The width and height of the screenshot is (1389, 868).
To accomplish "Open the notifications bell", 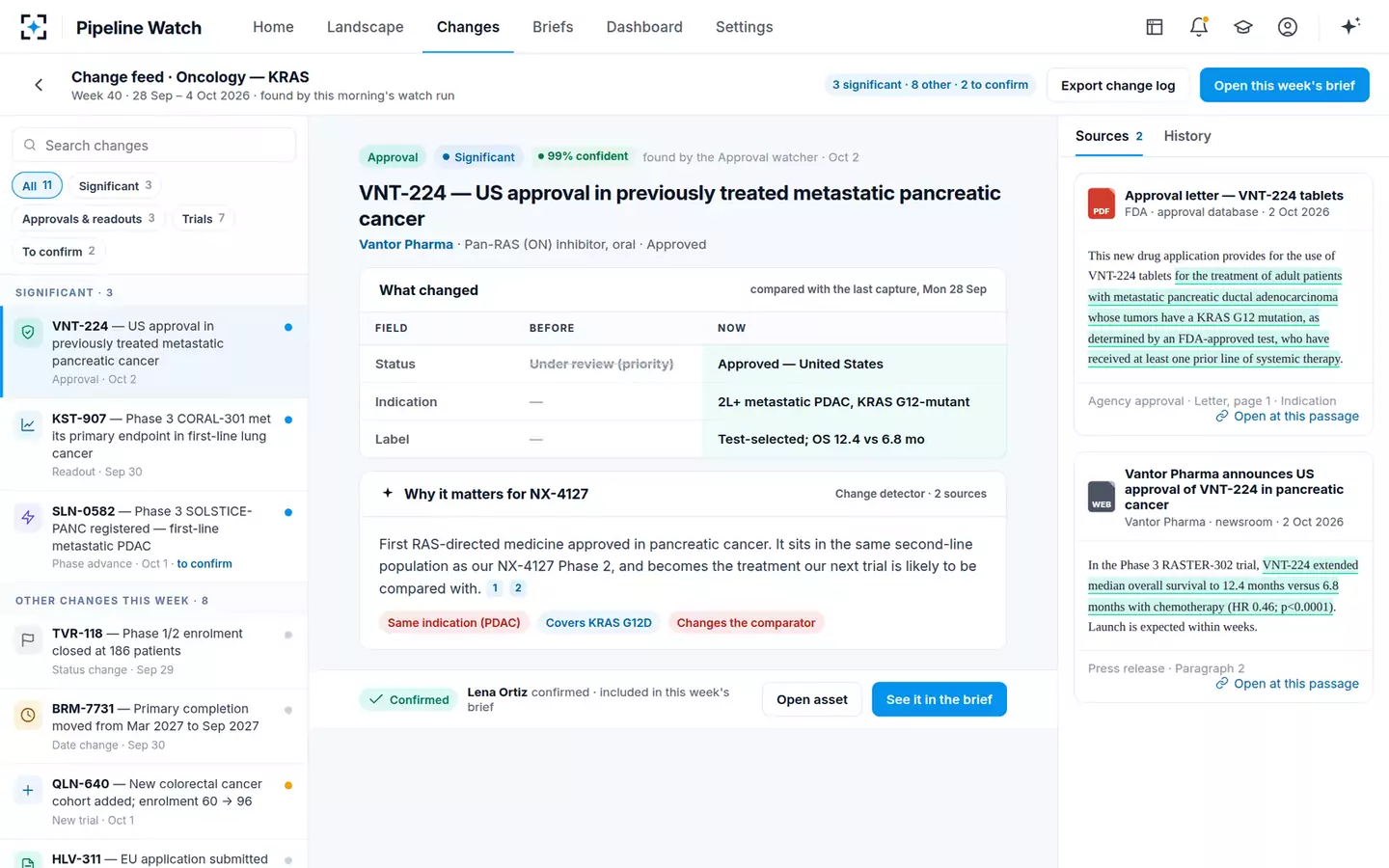I will click(1199, 27).
